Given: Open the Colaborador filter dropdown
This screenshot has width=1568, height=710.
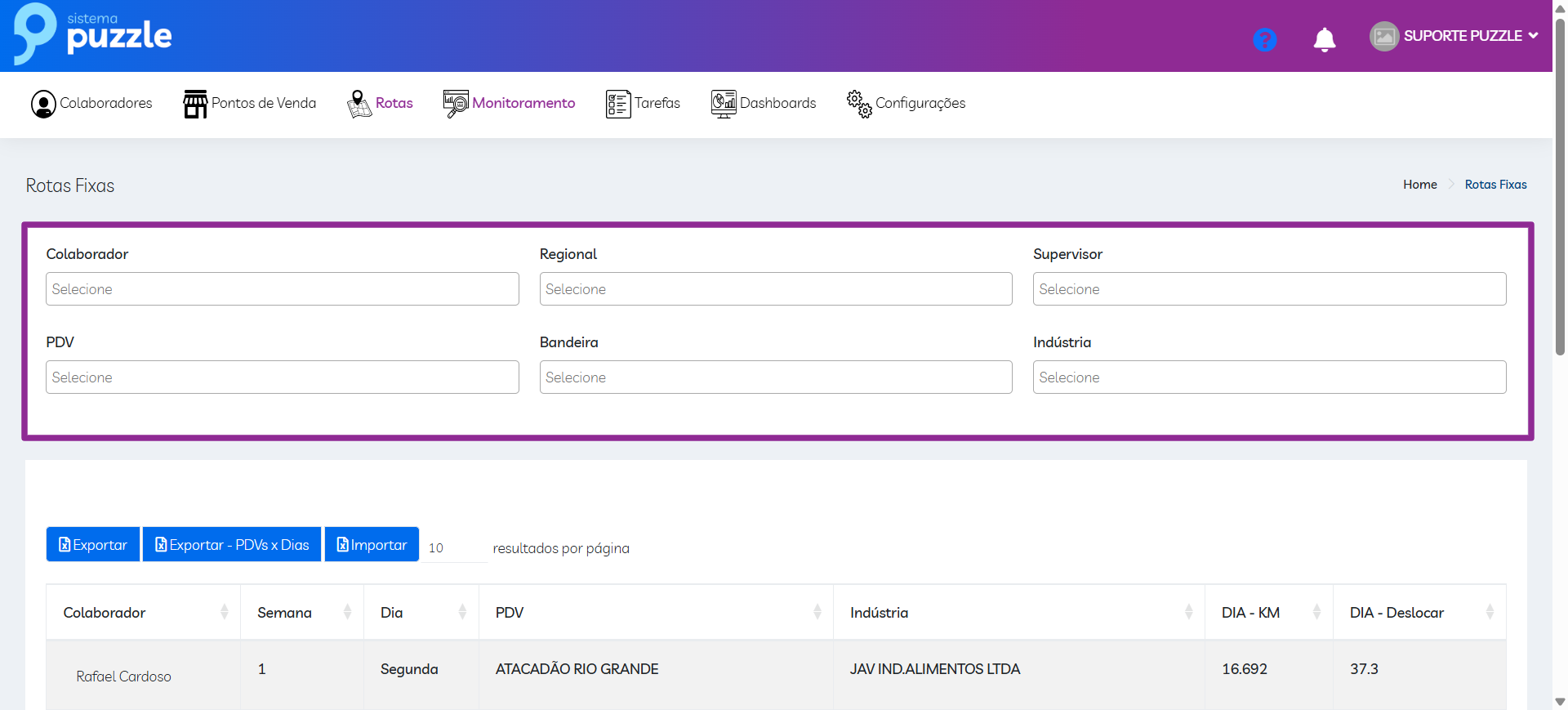Looking at the screenshot, I should [x=282, y=289].
